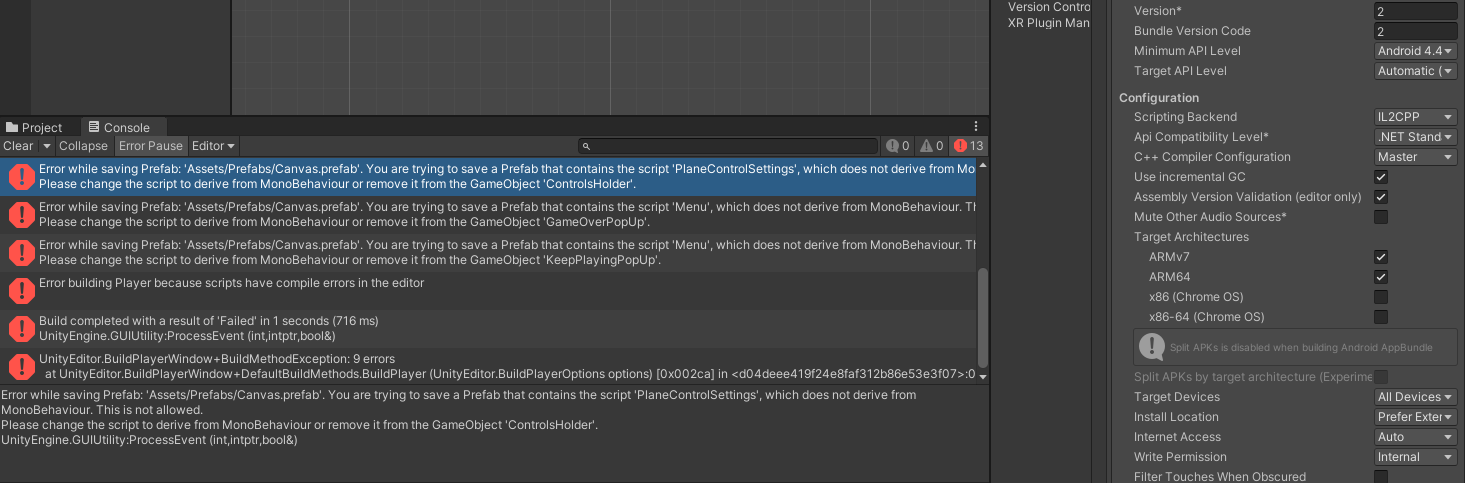Click the Version field in Player settings

coord(1416,11)
